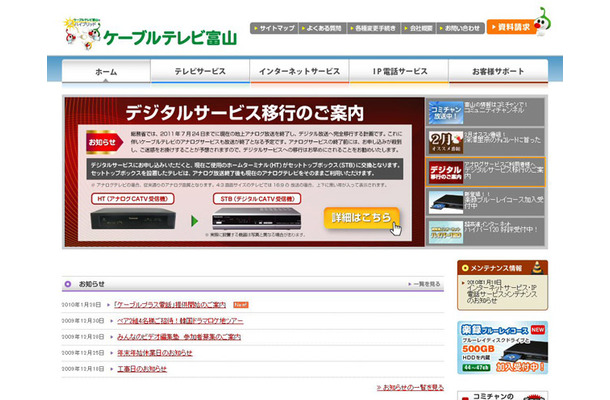Open 「ケーブルプラス電話」提供開始のご案内 news
The image size is (610, 400).
click(170, 305)
